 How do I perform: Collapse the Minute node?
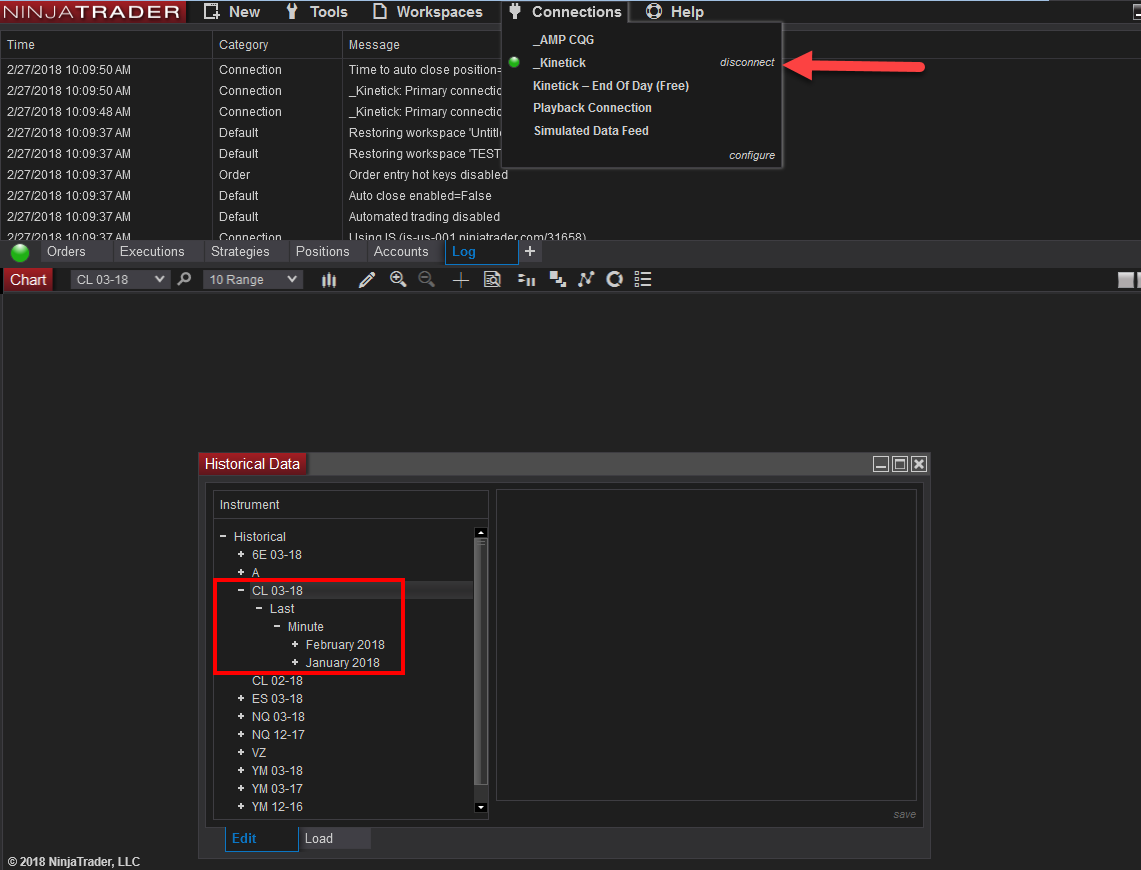[277, 626]
